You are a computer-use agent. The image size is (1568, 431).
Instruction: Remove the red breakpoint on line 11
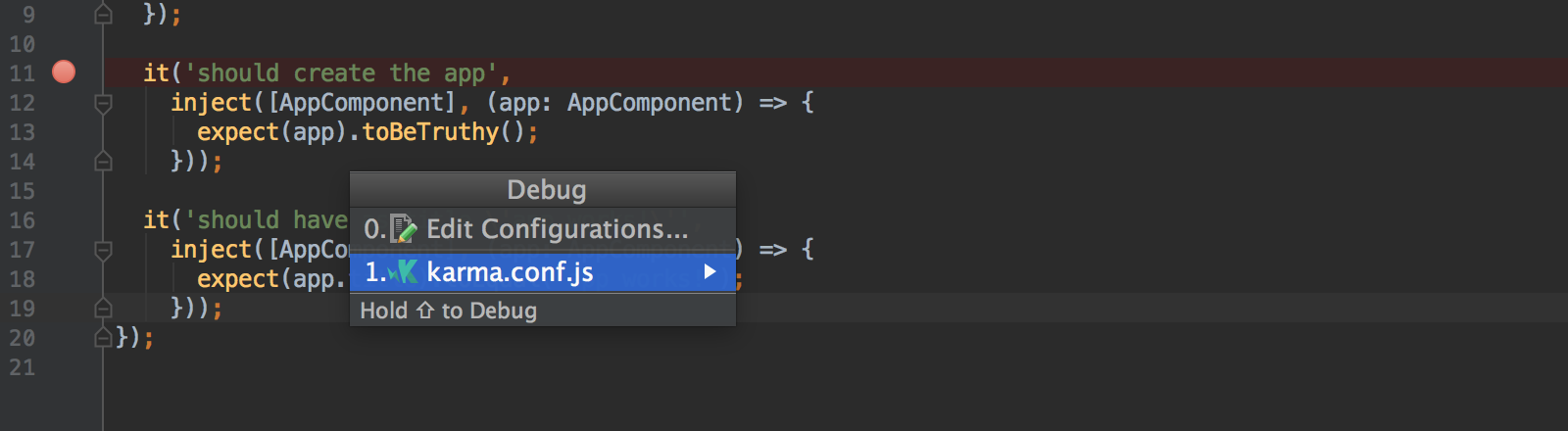pos(64,72)
